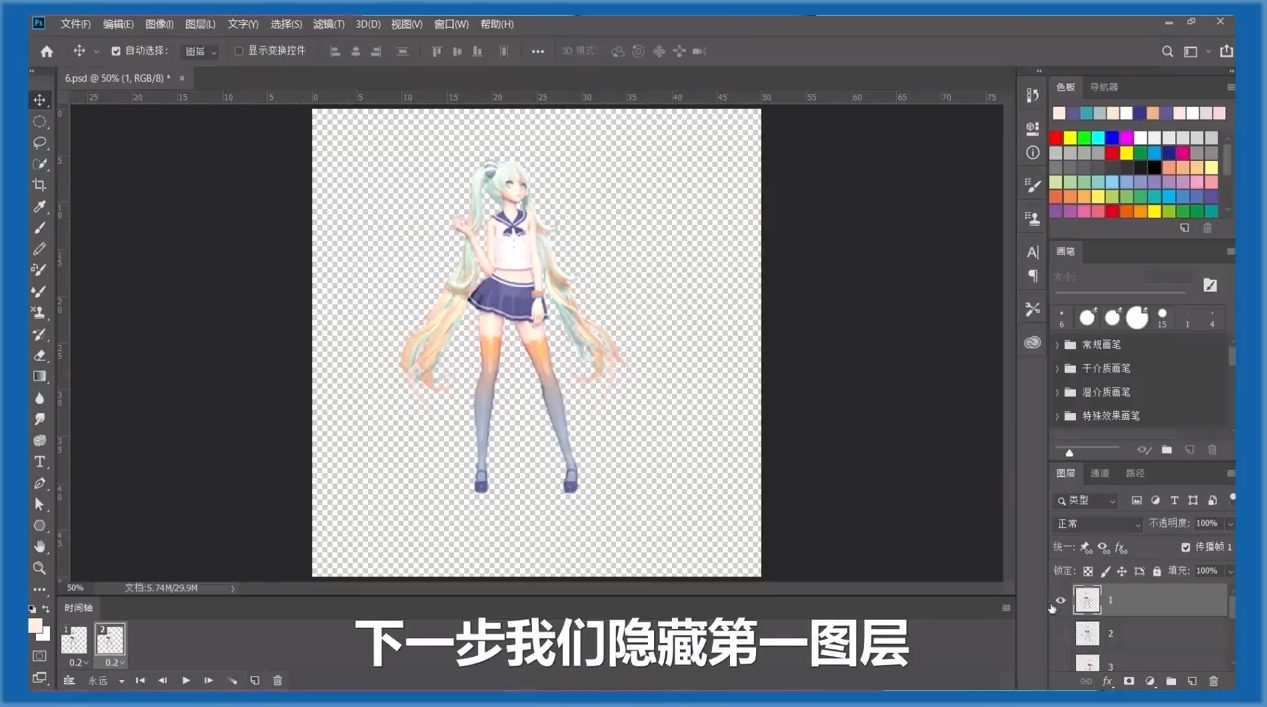The height and width of the screenshot is (707, 1267).
Task: Select the Horizontal Type tool
Action: pos(40,462)
